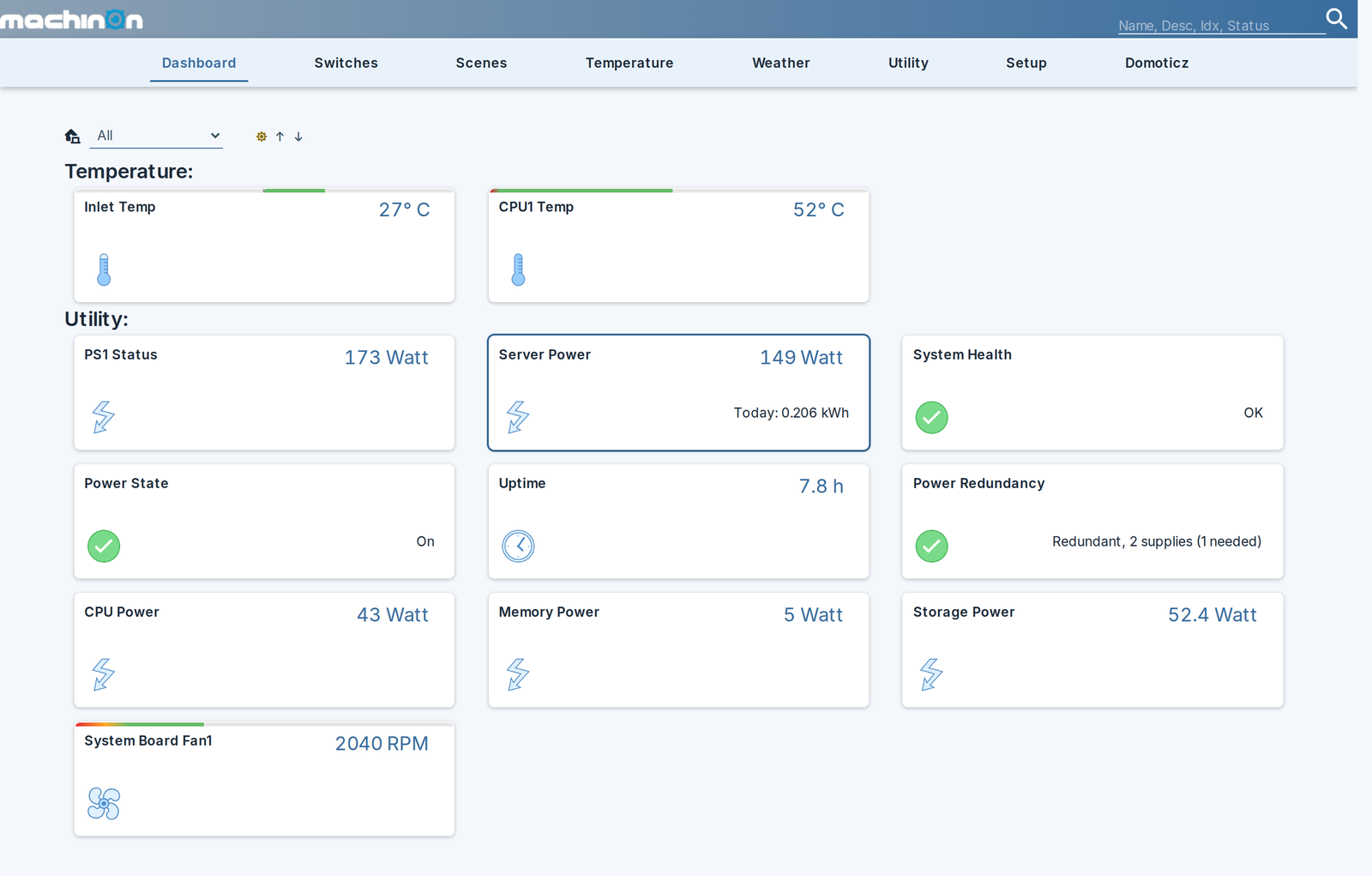Click the System Health green check icon

pyautogui.click(x=932, y=417)
